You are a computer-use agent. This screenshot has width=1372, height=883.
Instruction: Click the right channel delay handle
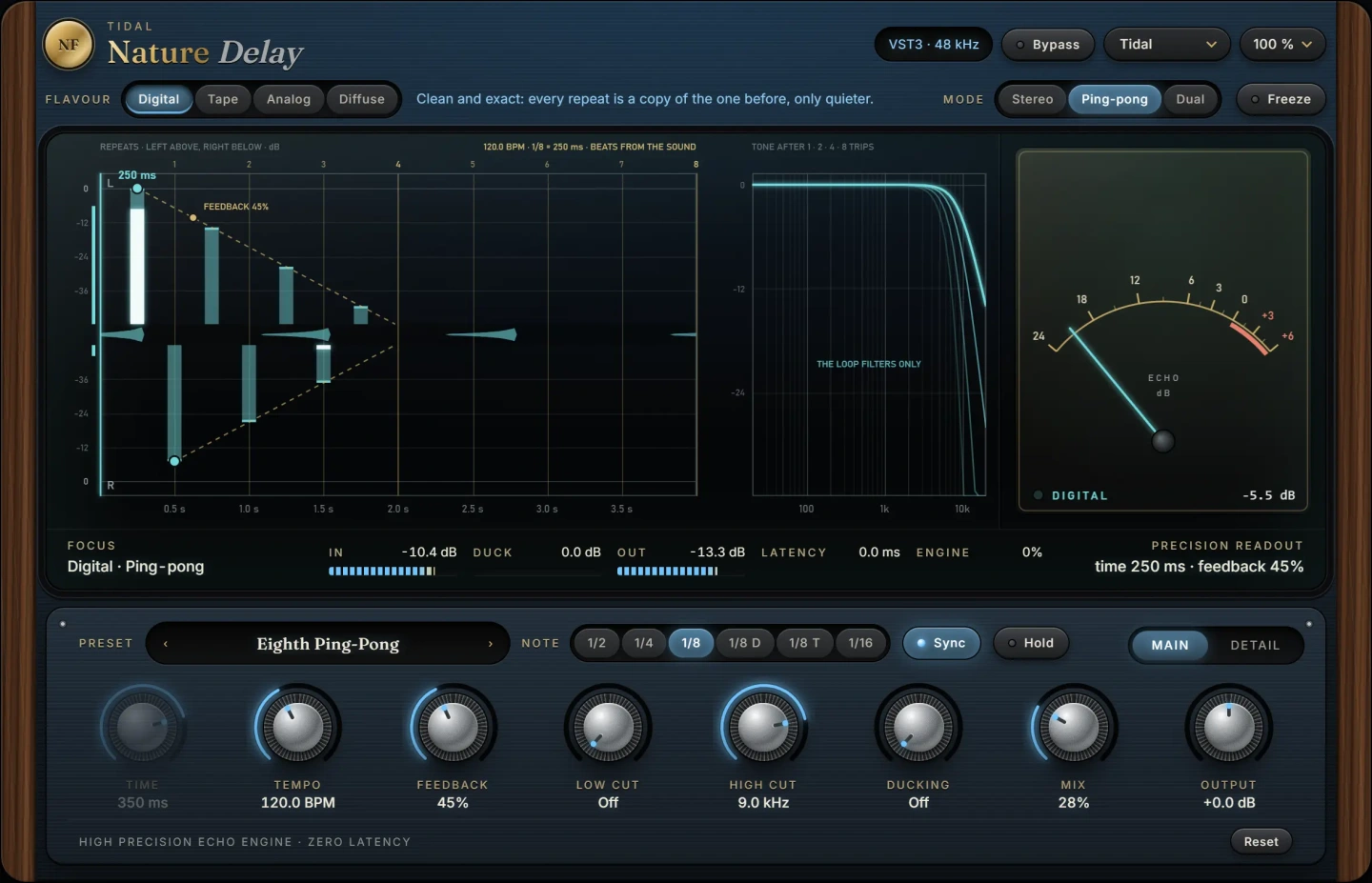pos(174,461)
